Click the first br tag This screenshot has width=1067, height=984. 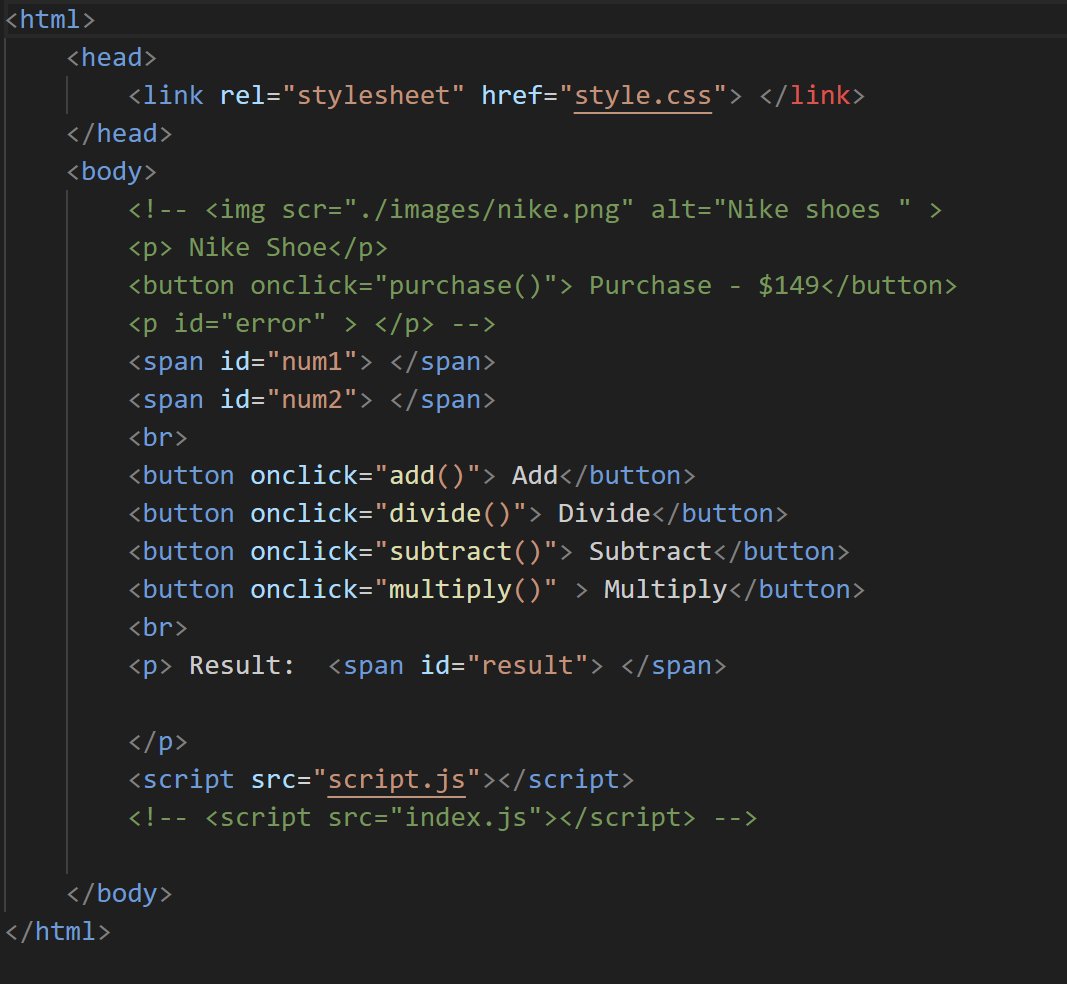pos(158,438)
